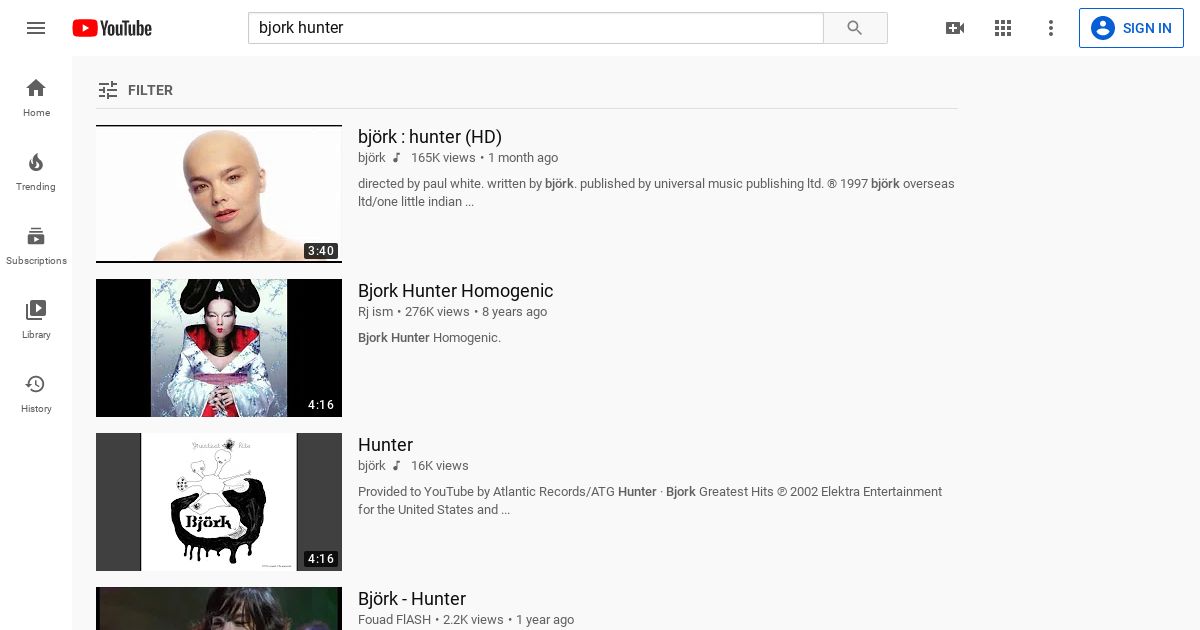Visit the 'Fouad FlASH' channel
The image size is (1200, 630).
tap(394, 620)
